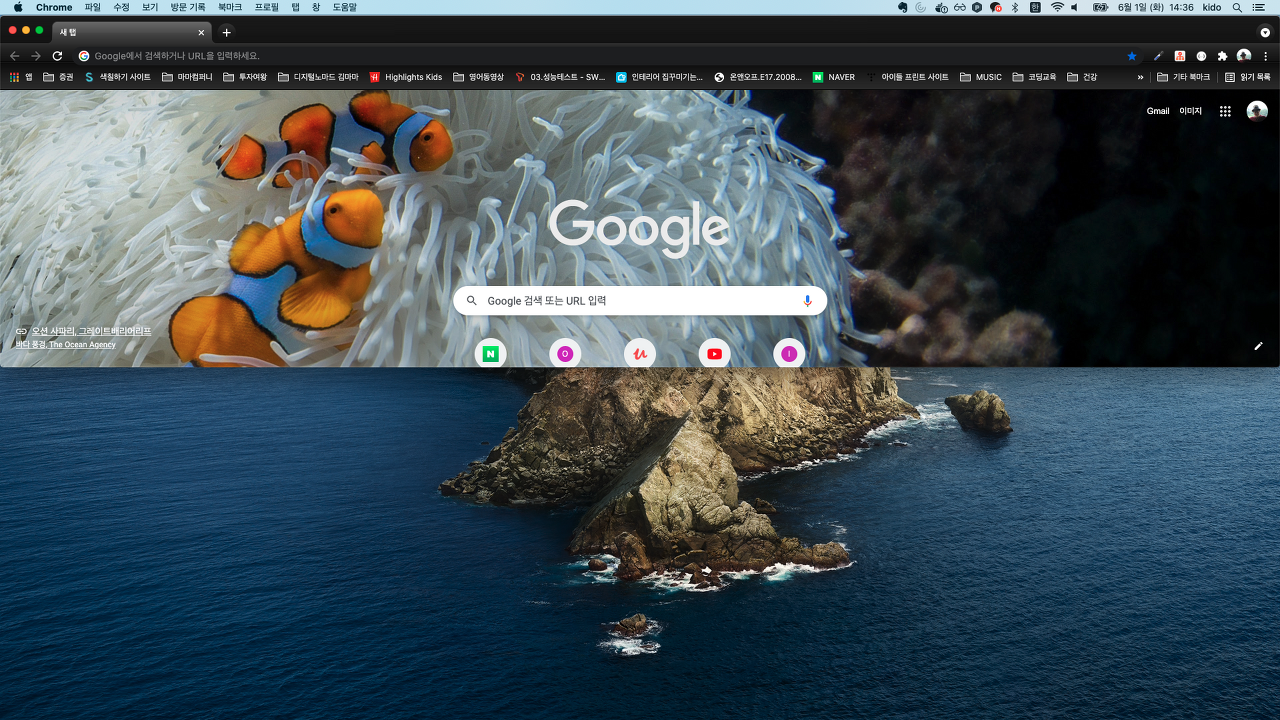1280x720 pixels.
Task: Open macOS Spotlight search icon
Action: (x=1237, y=7)
